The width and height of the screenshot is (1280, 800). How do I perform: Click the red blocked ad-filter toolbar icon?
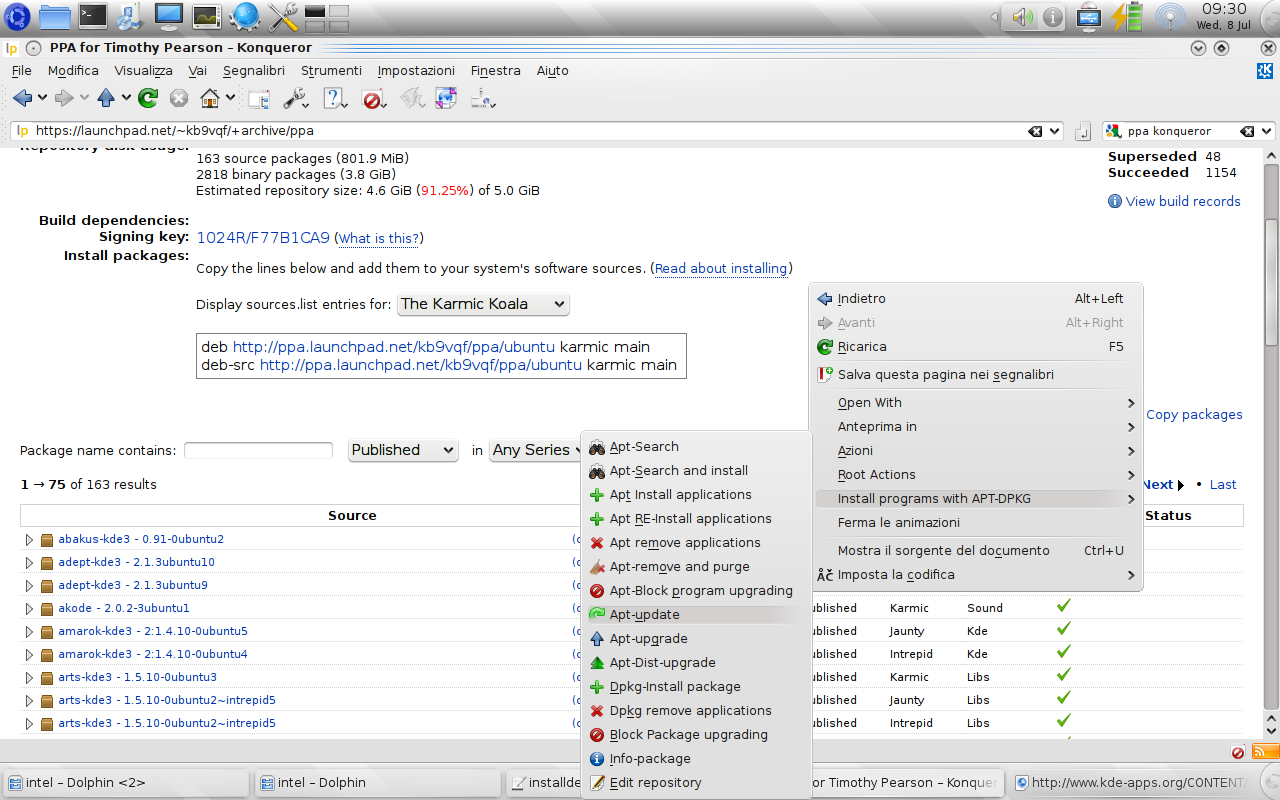[x=373, y=98]
